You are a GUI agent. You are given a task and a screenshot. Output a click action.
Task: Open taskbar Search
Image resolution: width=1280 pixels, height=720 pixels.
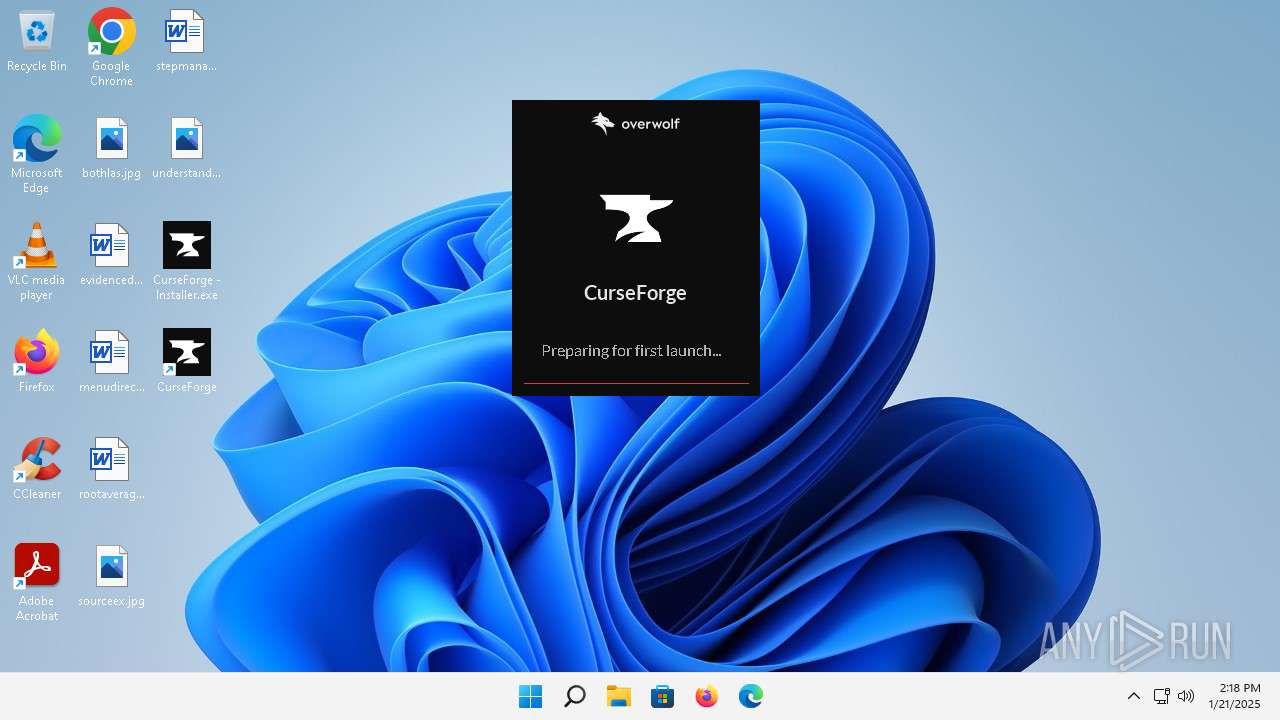click(574, 696)
